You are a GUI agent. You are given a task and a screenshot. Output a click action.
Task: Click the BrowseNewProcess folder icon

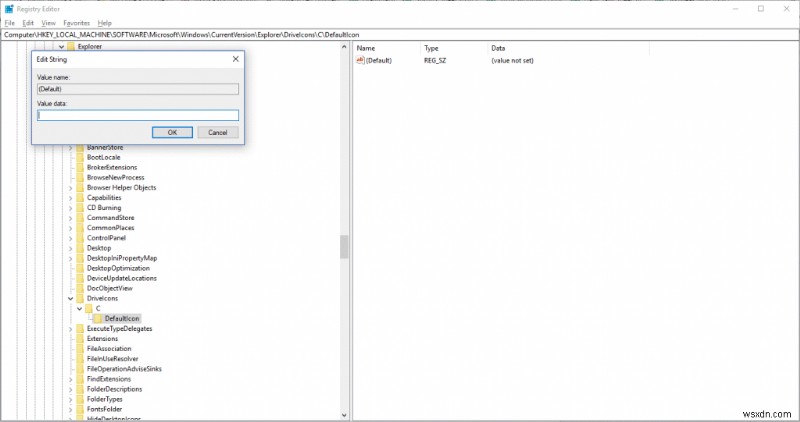click(x=80, y=178)
